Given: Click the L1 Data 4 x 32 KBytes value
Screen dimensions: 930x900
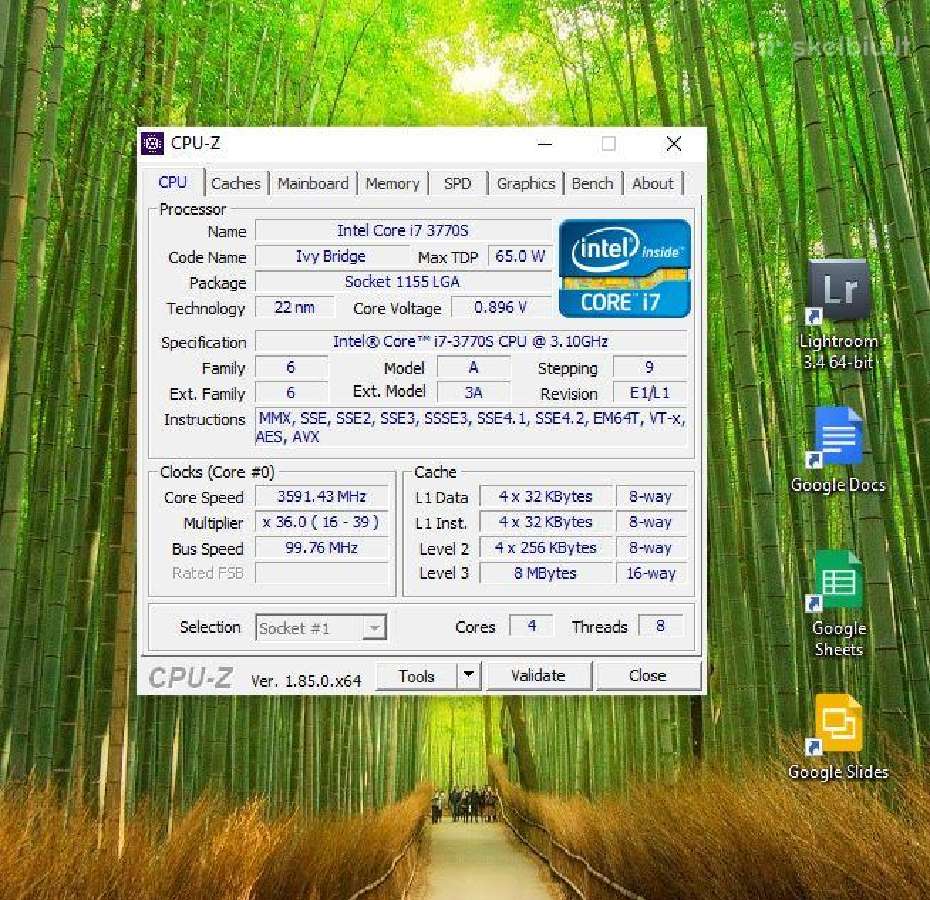Looking at the screenshot, I should pos(545,497).
